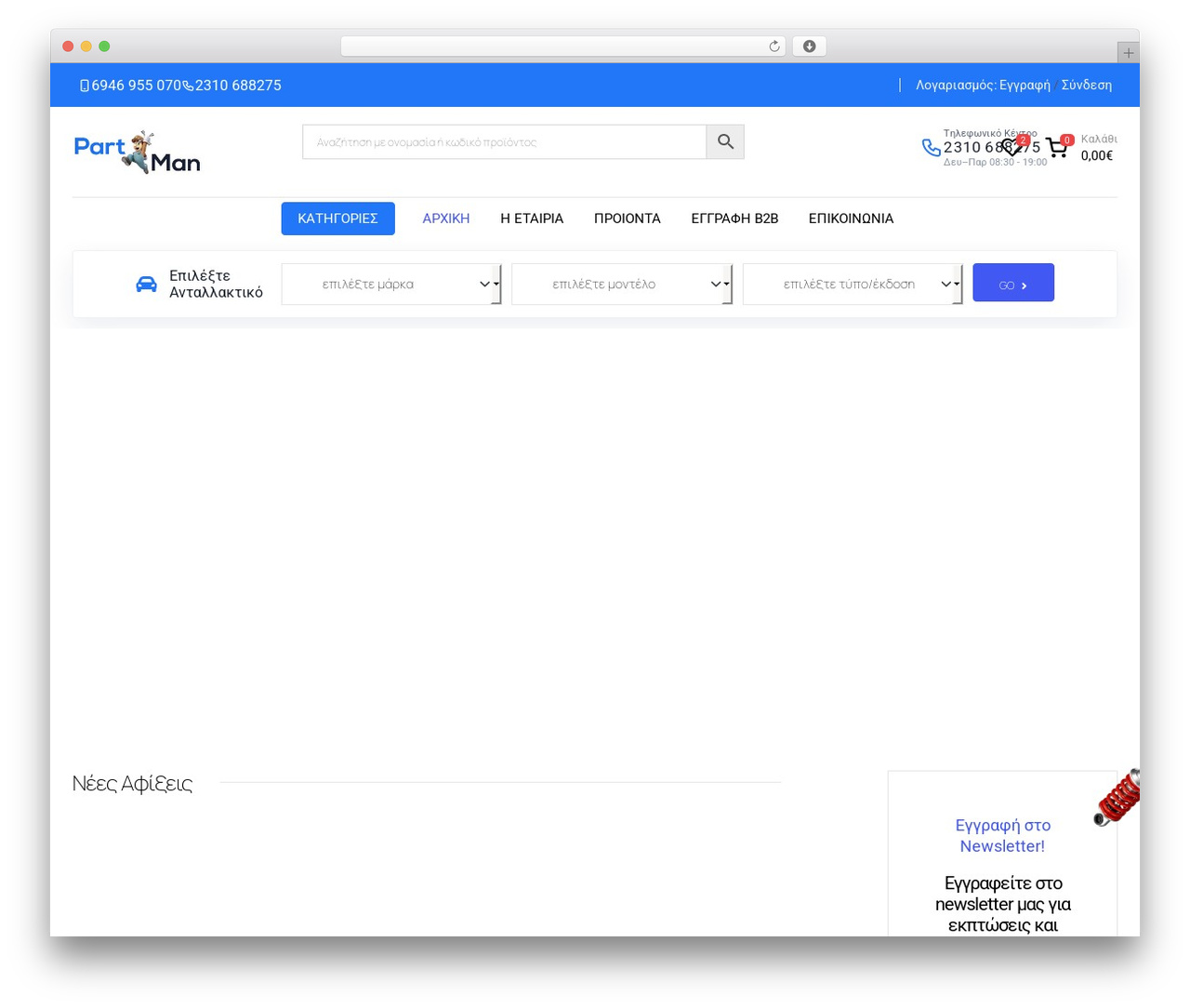Click the blue car icon
The image size is (1190, 1008).
[146, 284]
